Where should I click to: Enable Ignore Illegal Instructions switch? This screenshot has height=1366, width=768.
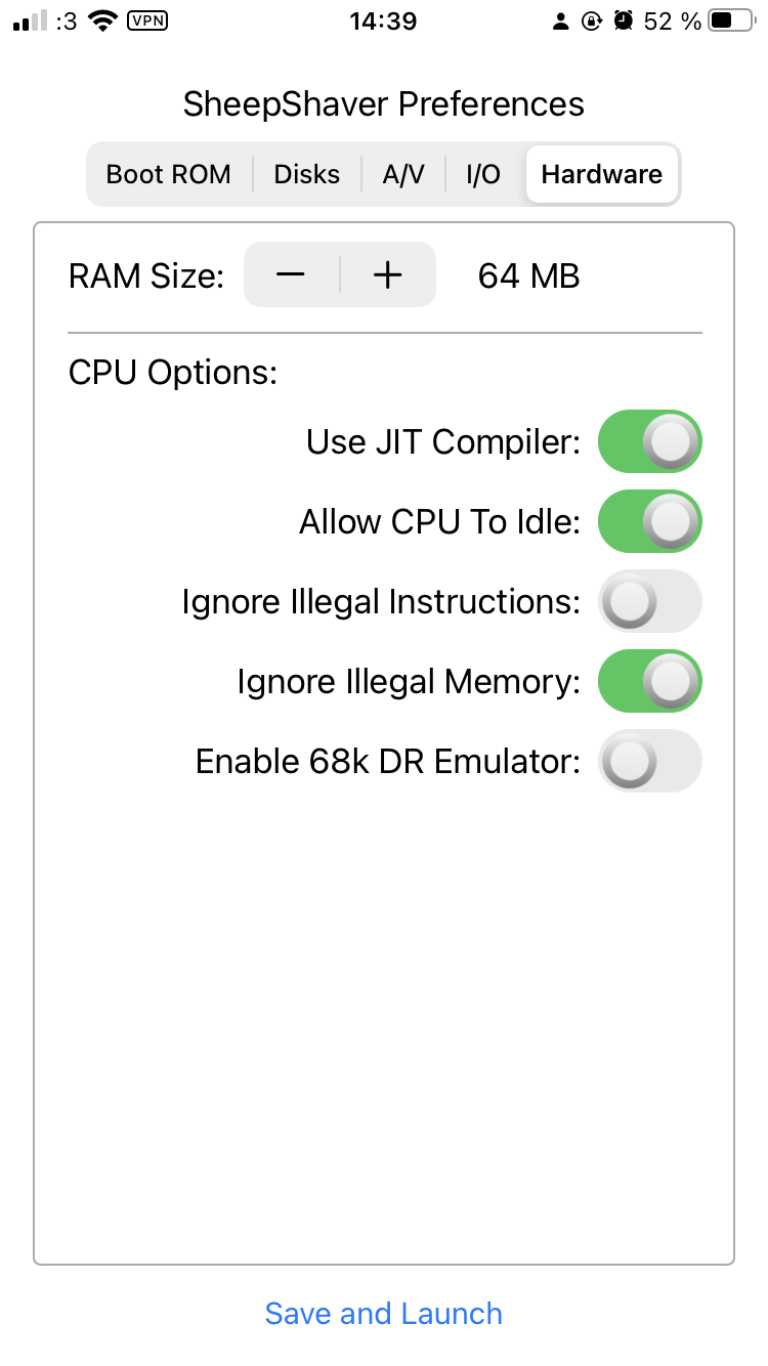pyautogui.click(x=650, y=601)
